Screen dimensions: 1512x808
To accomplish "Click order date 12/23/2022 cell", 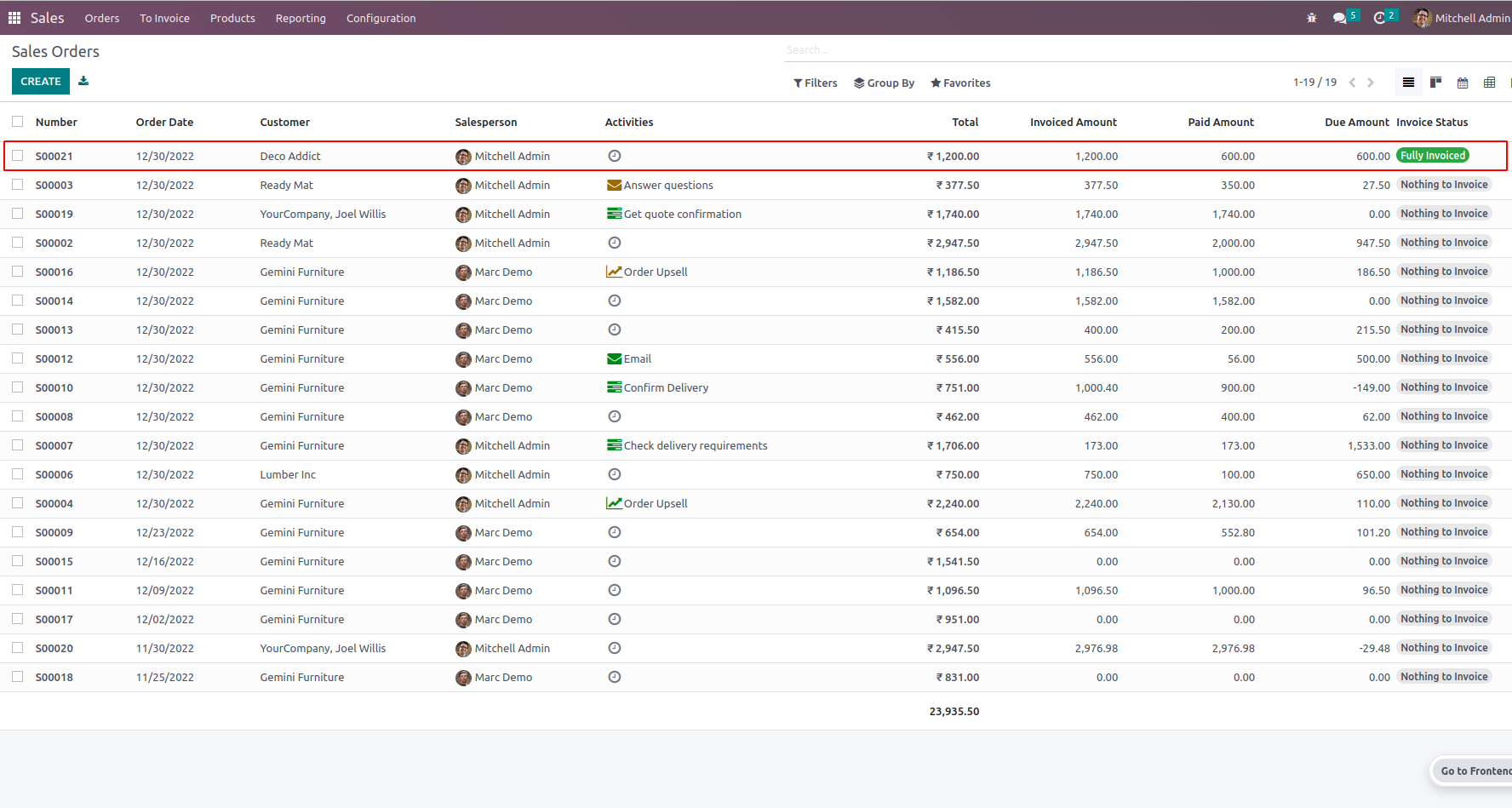I will [x=165, y=532].
